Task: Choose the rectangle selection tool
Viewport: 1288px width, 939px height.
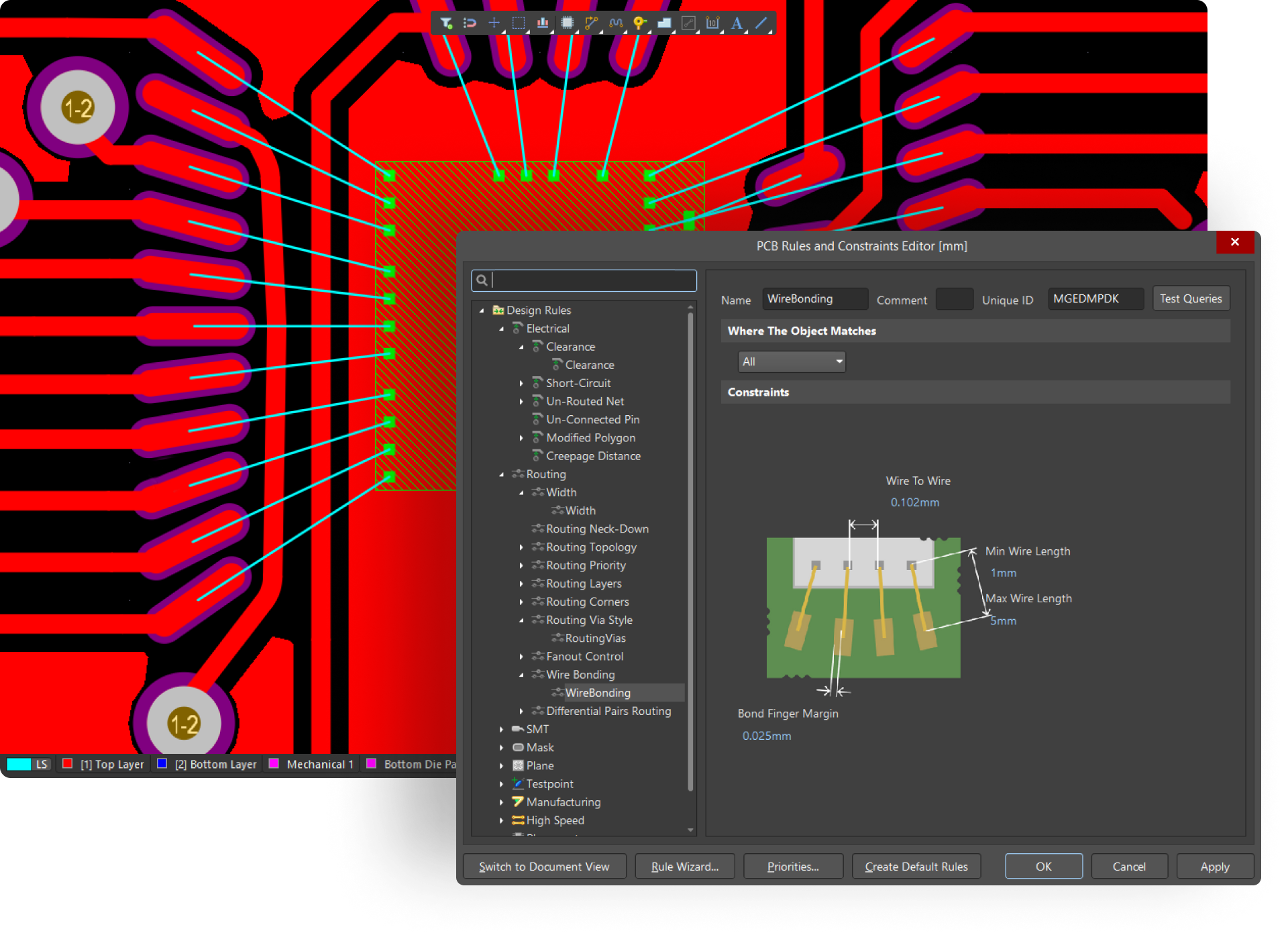Action: click(x=518, y=23)
